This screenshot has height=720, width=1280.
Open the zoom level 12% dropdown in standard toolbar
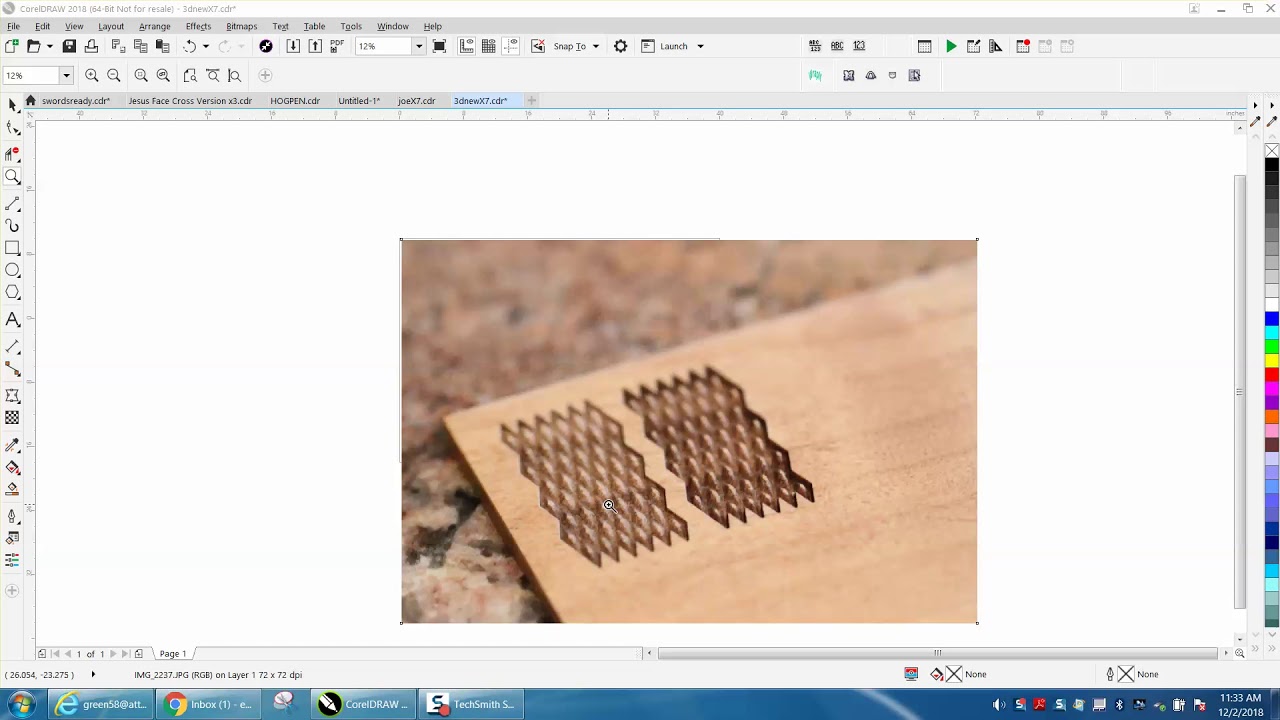point(419,46)
